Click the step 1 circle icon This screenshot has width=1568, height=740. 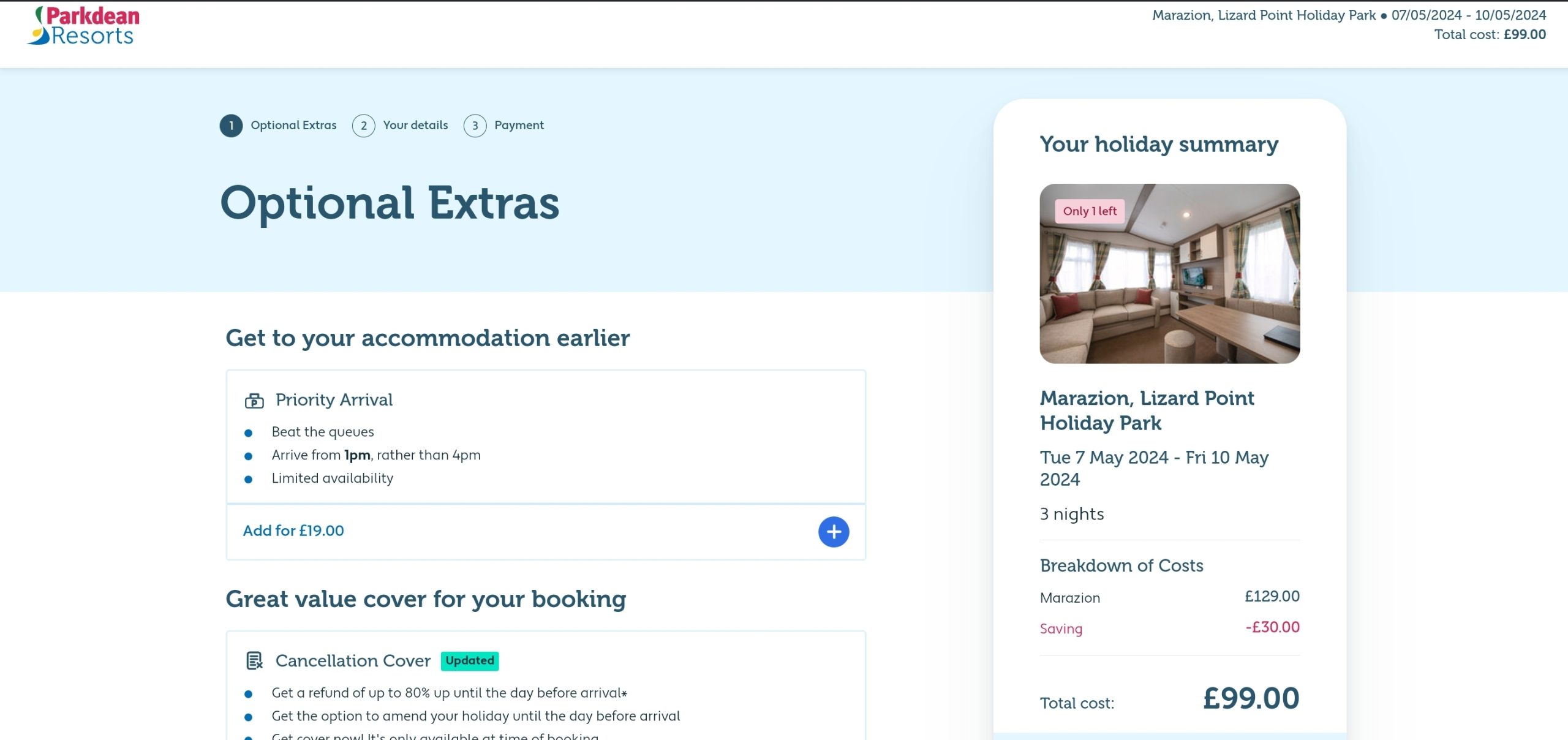pyautogui.click(x=231, y=126)
